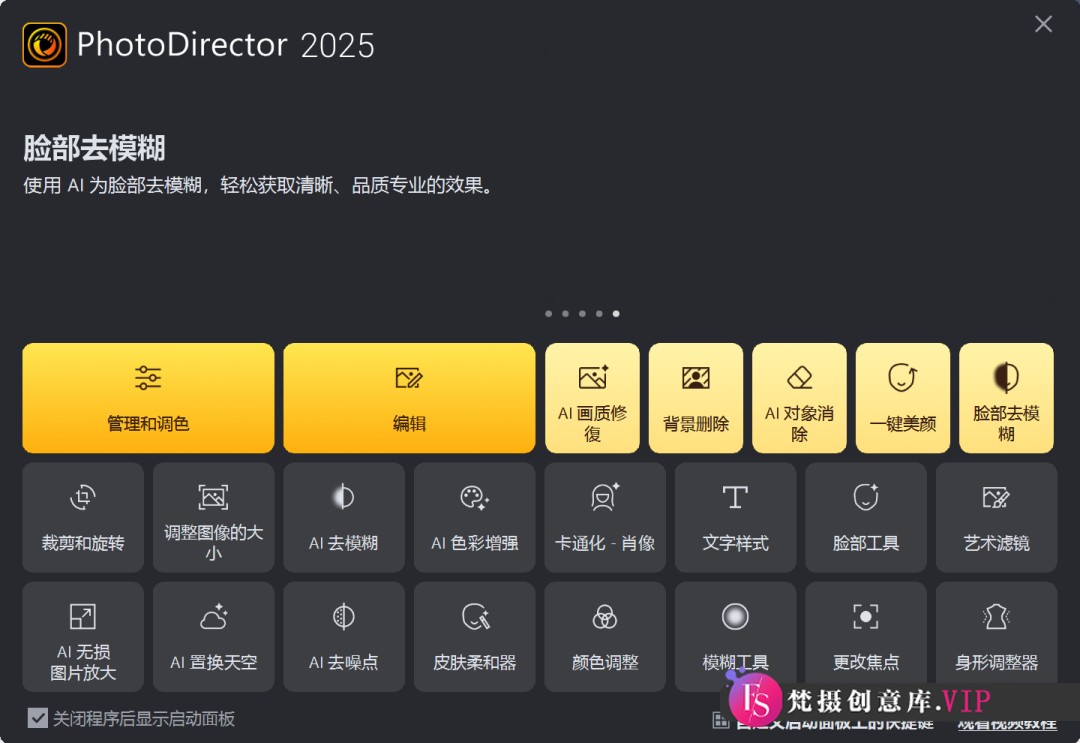1080x743 pixels.
Task: Open 皮肤柔和器 tool
Action: pyautogui.click(x=475, y=637)
